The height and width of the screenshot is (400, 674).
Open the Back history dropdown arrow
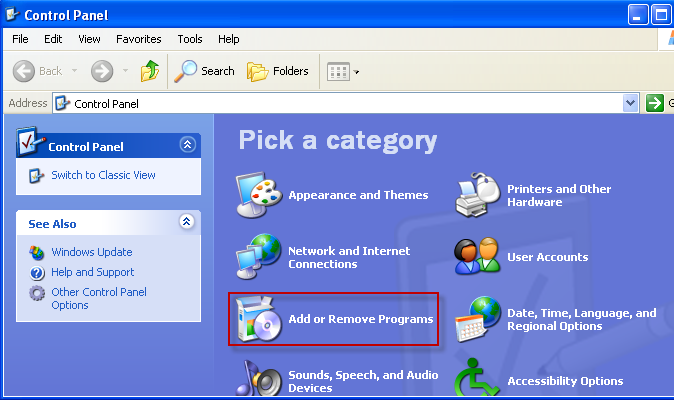coord(74,70)
